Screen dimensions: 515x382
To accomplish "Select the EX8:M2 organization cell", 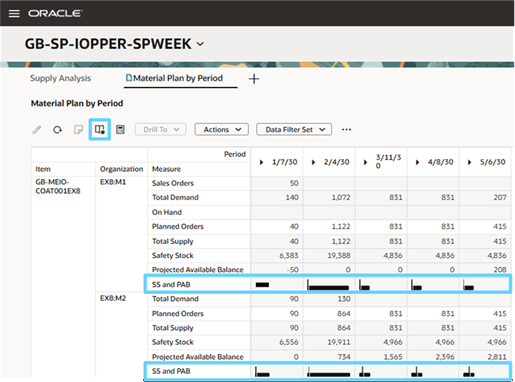I will (x=113, y=298).
